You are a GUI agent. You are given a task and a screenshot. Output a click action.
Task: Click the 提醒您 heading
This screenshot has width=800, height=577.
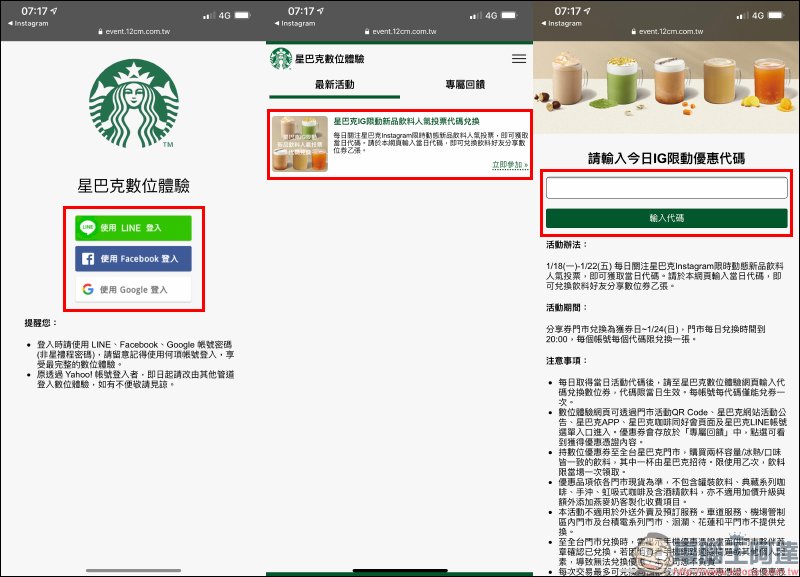pos(41,323)
